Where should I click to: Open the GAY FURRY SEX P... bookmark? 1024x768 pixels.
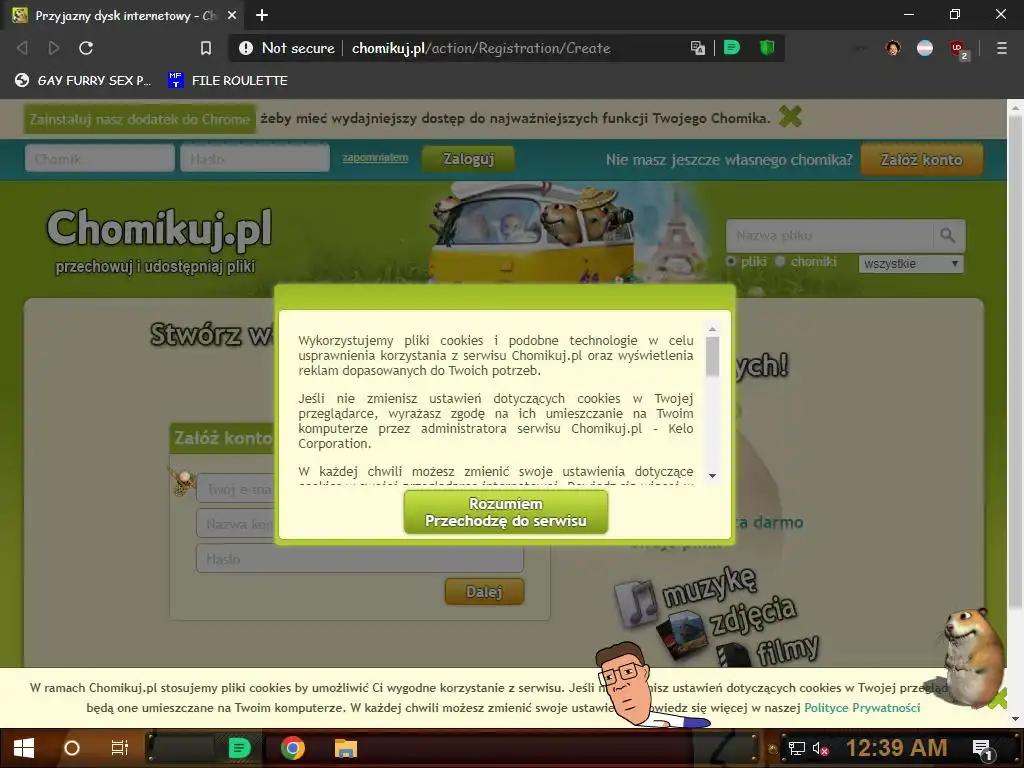pos(83,80)
